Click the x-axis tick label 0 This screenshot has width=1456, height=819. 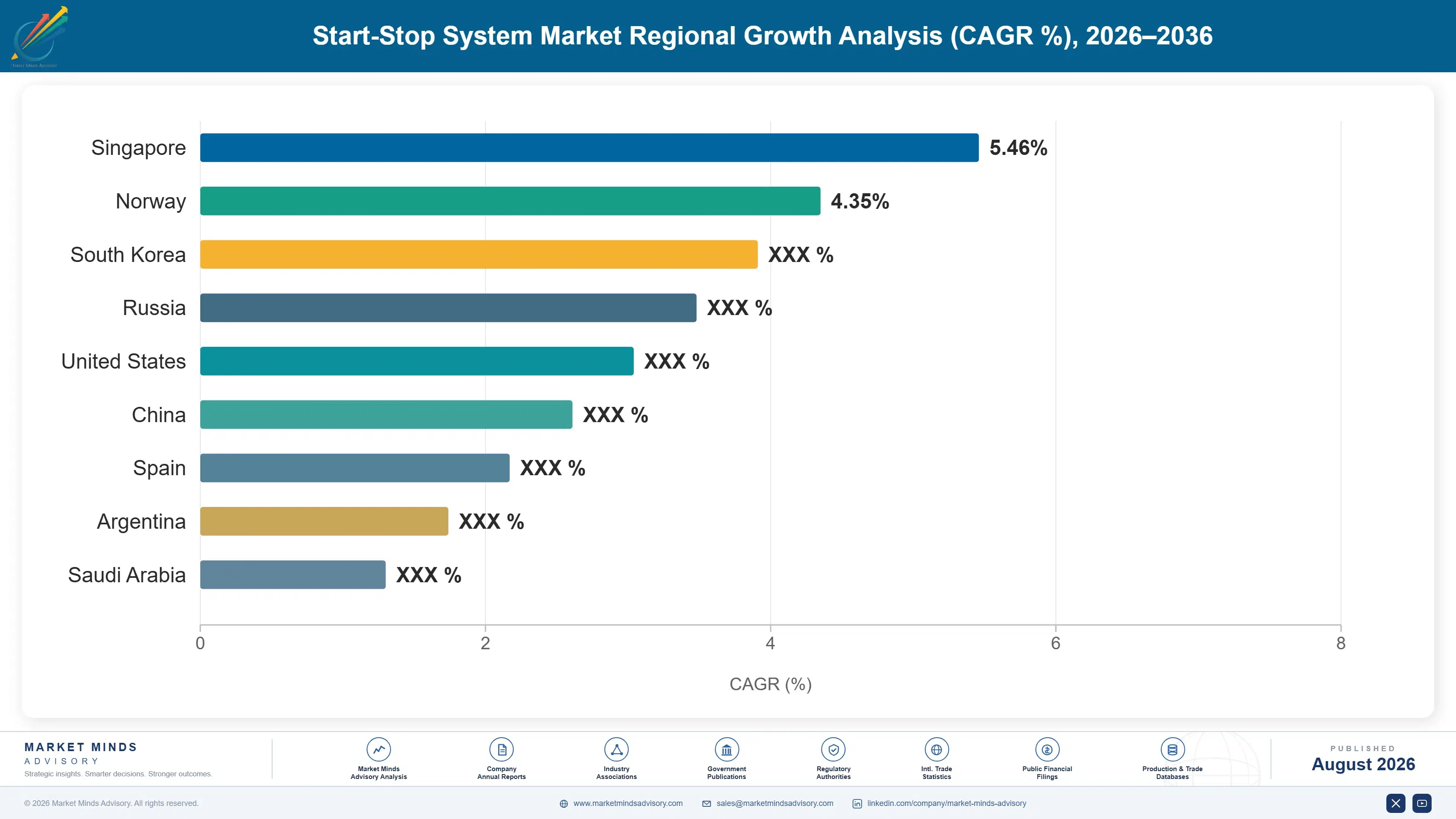[x=200, y=643]
